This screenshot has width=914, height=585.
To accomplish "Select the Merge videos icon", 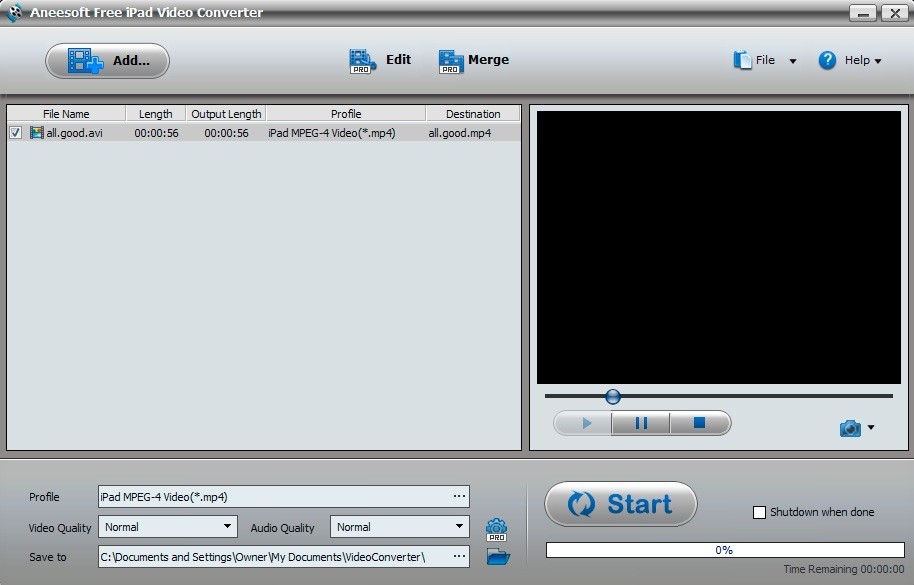I will [450, 60].
